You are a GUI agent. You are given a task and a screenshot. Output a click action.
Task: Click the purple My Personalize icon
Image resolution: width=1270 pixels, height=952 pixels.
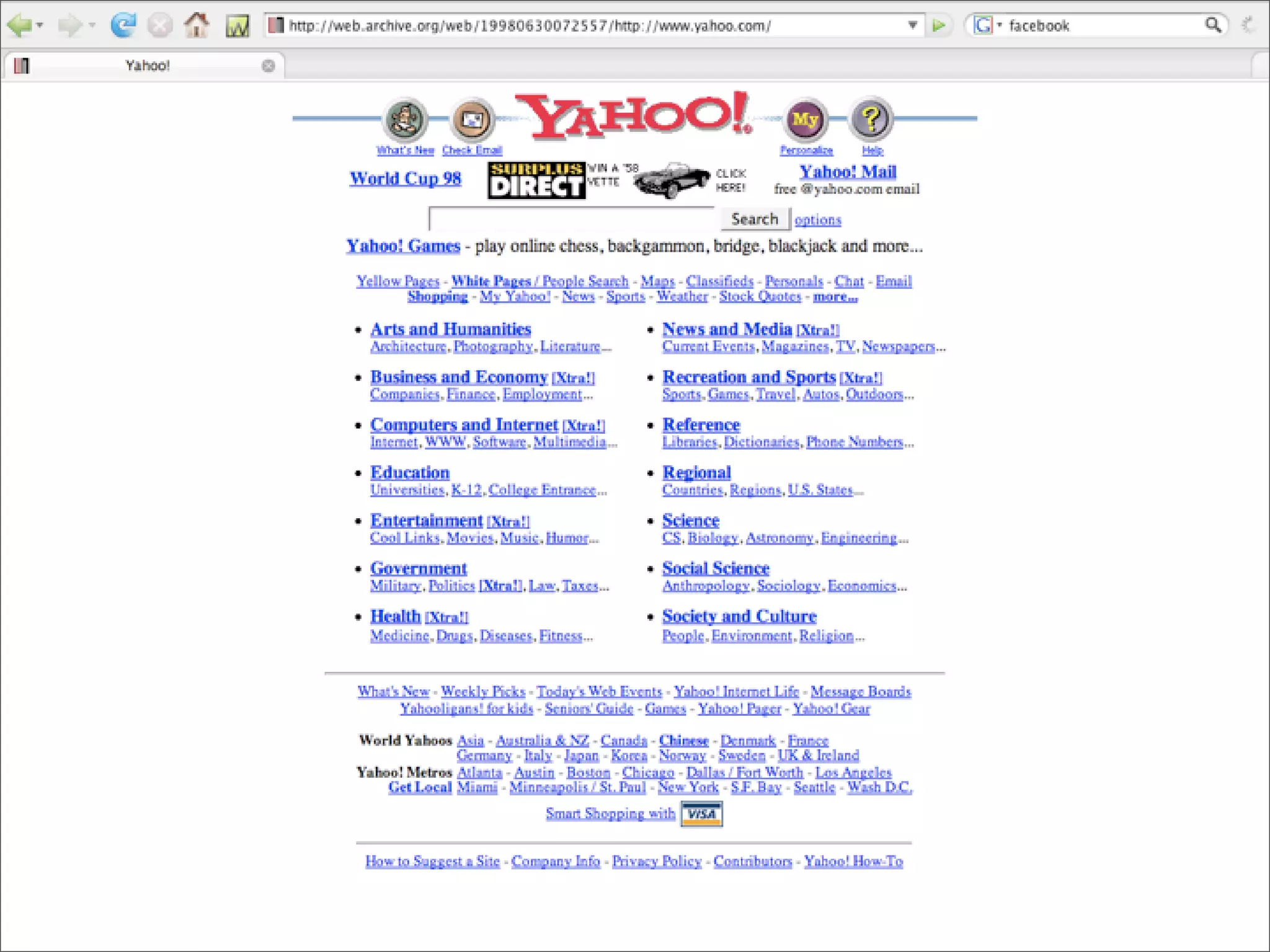[806, 119]
